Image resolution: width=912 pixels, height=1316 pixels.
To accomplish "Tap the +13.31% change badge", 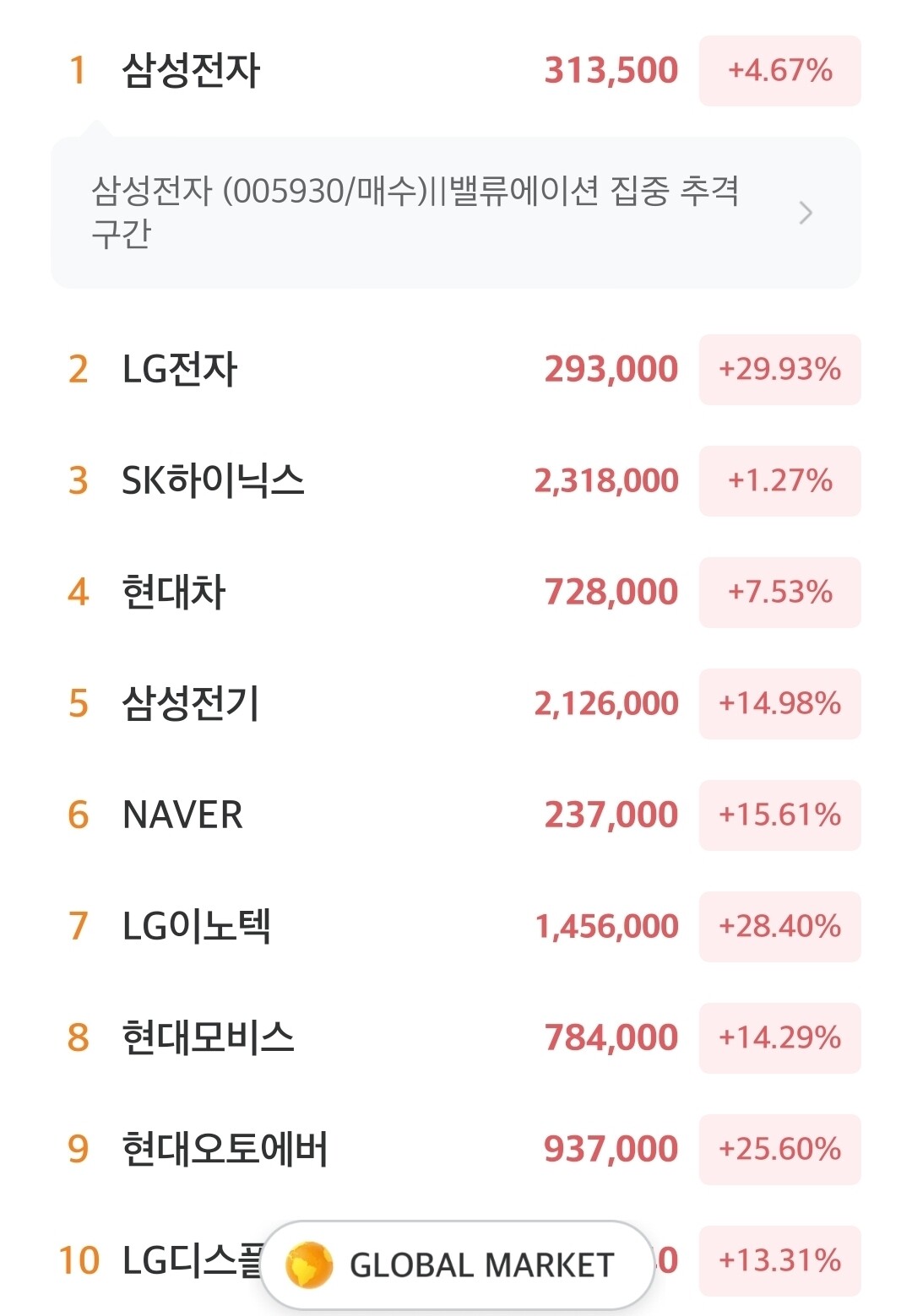I will [780, 1261].
